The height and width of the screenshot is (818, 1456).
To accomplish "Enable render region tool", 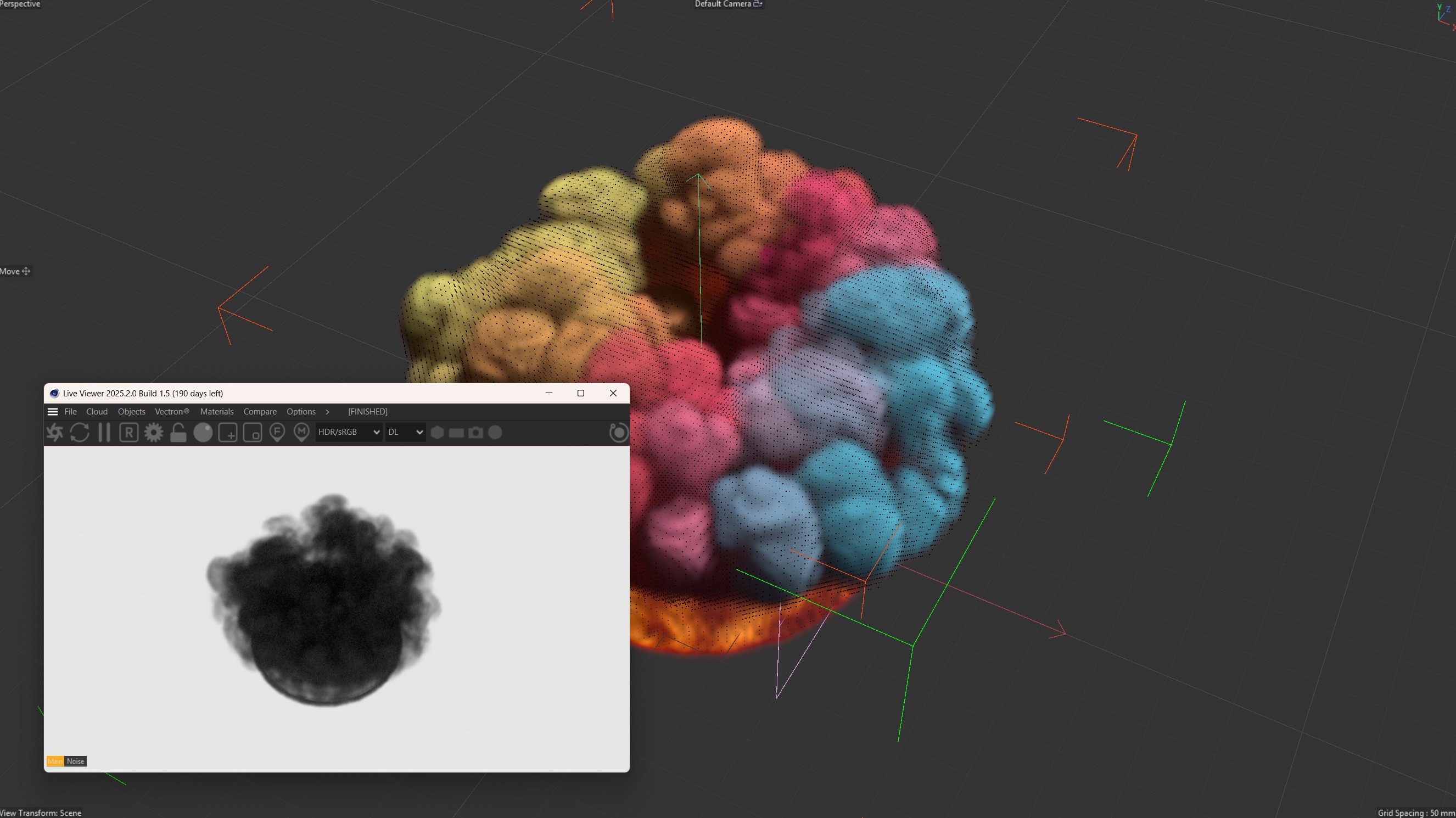I will (228, 433).
